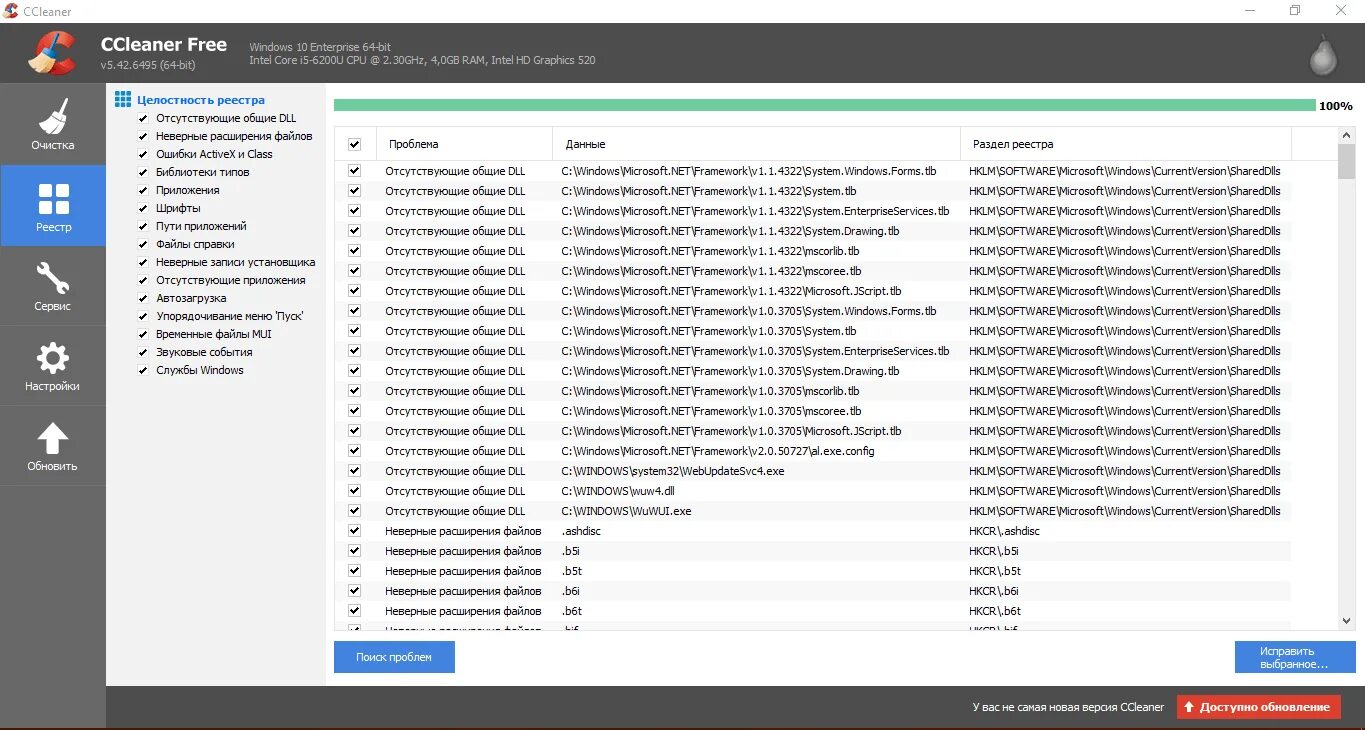1365x730 pixels.
Task: Select the al.exe.config data cell
Action: pyautogui.click(x=718, y=451)
